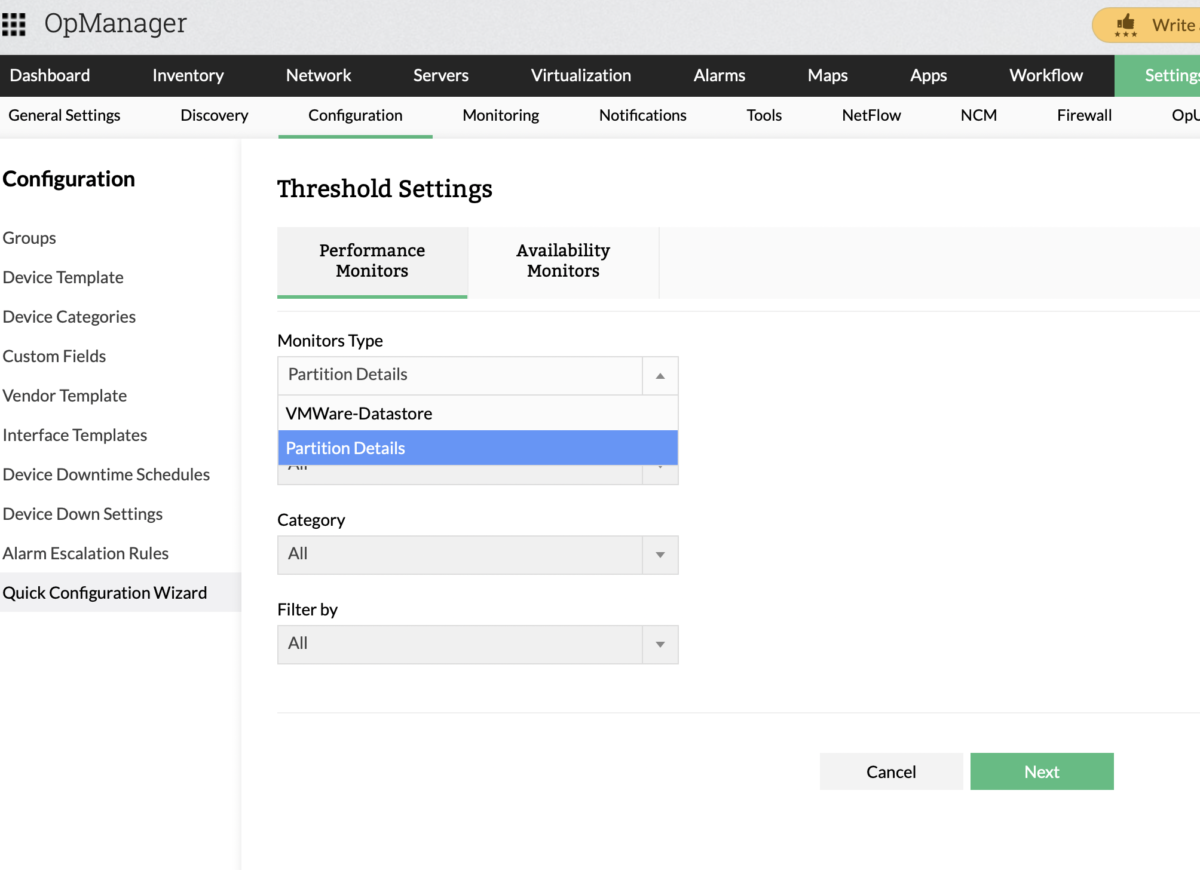Open Device Downtime Schedules

tap(106, 474)
